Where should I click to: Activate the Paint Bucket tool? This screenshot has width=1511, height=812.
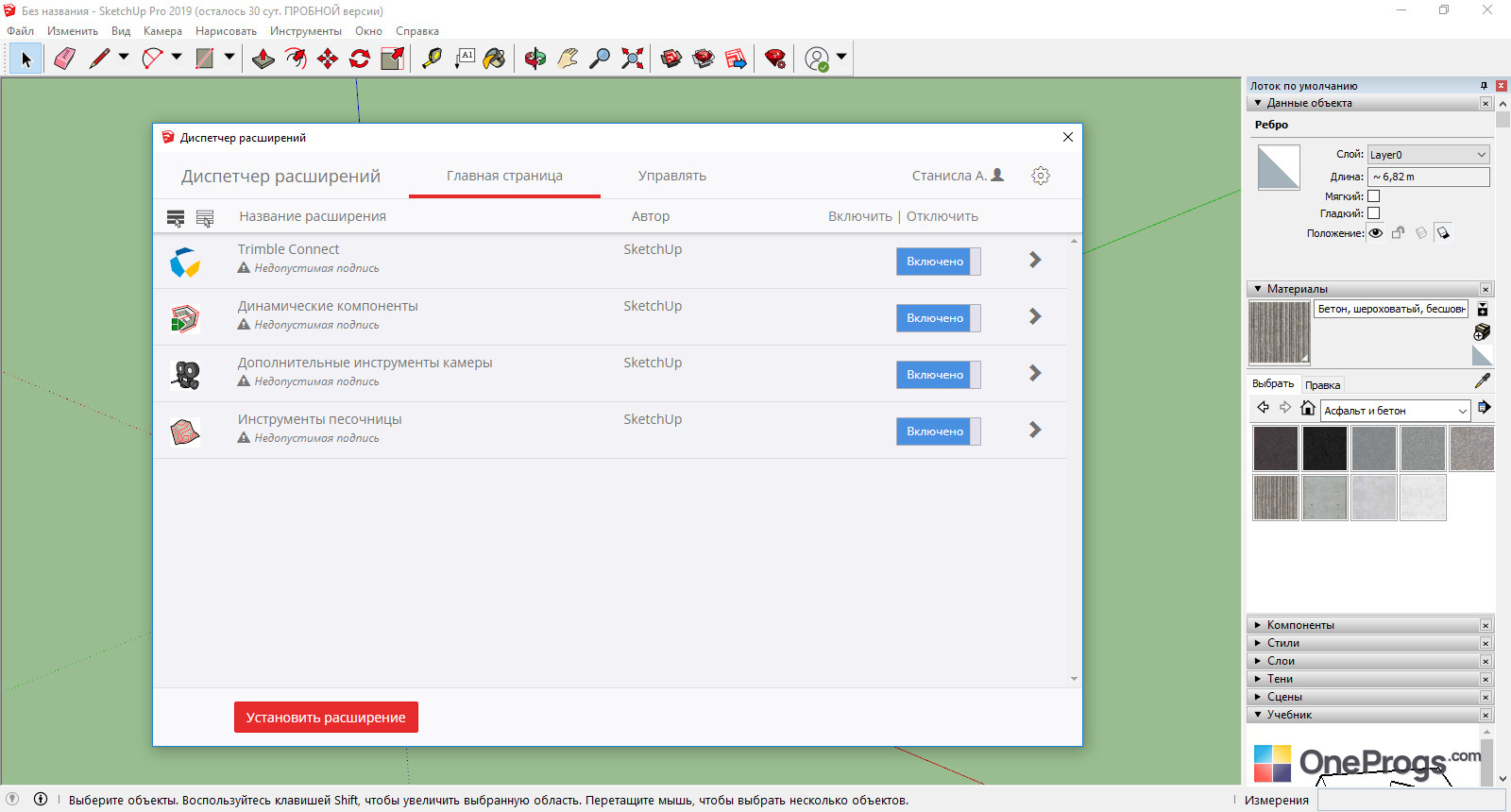click(494, 59)
